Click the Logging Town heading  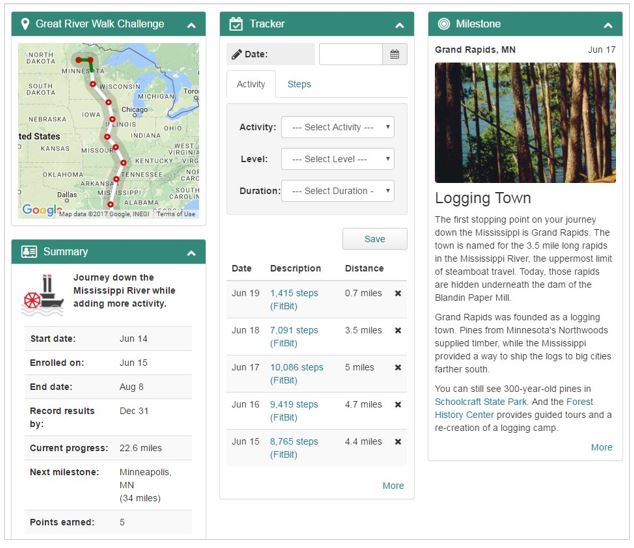[483, 198]
